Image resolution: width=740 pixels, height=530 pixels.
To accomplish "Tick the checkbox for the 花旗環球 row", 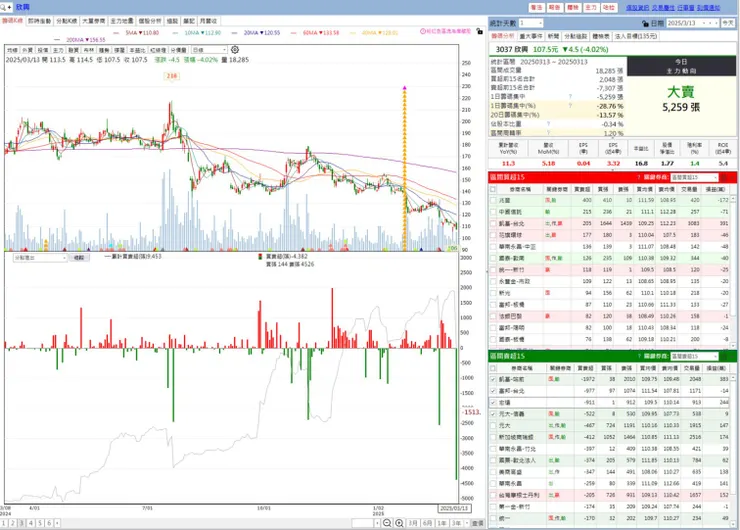I will coord(493,235).
